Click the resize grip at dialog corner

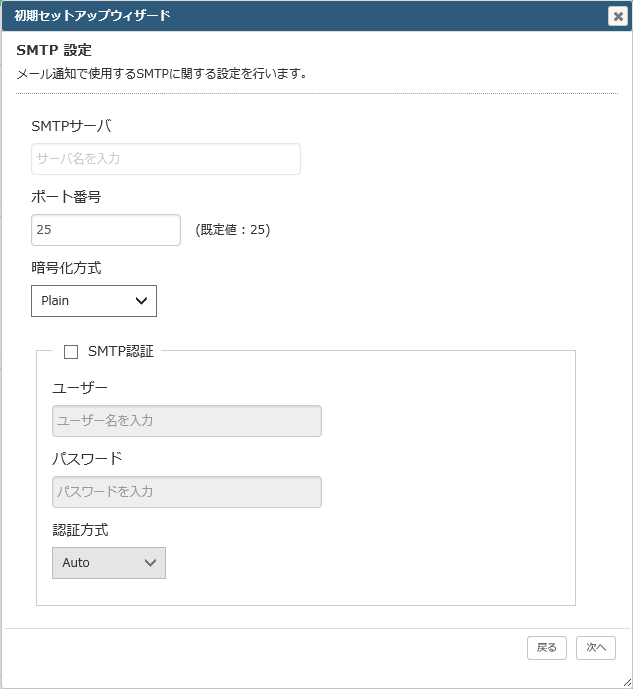627,683
